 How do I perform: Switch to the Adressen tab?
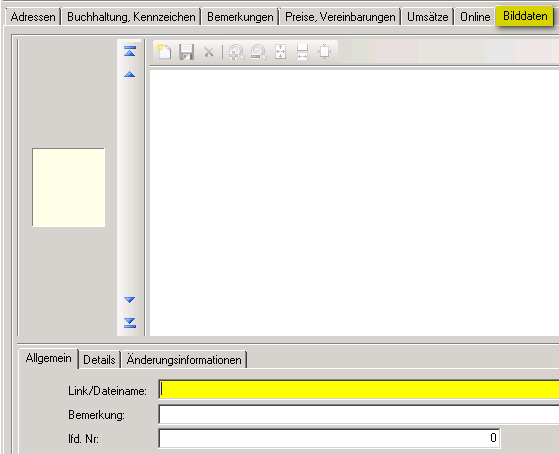(x=33, y=17)
